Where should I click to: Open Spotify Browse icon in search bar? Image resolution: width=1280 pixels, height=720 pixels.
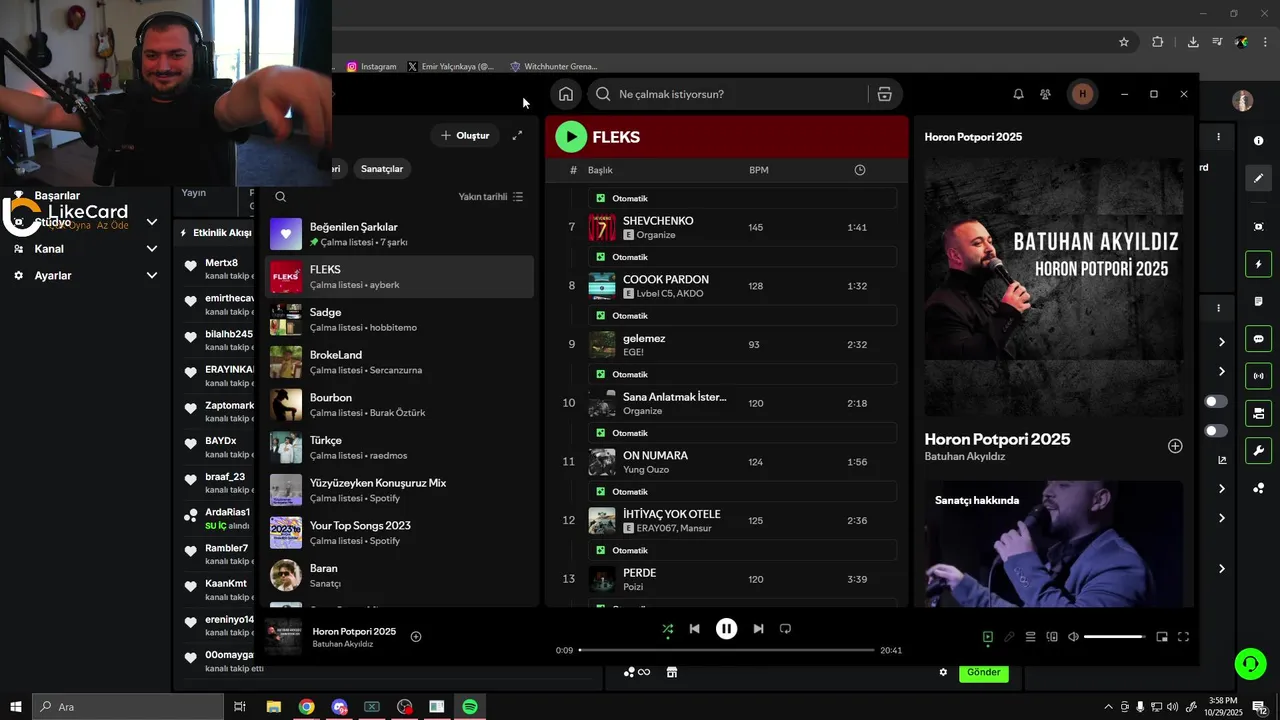[x=884, y=94]
